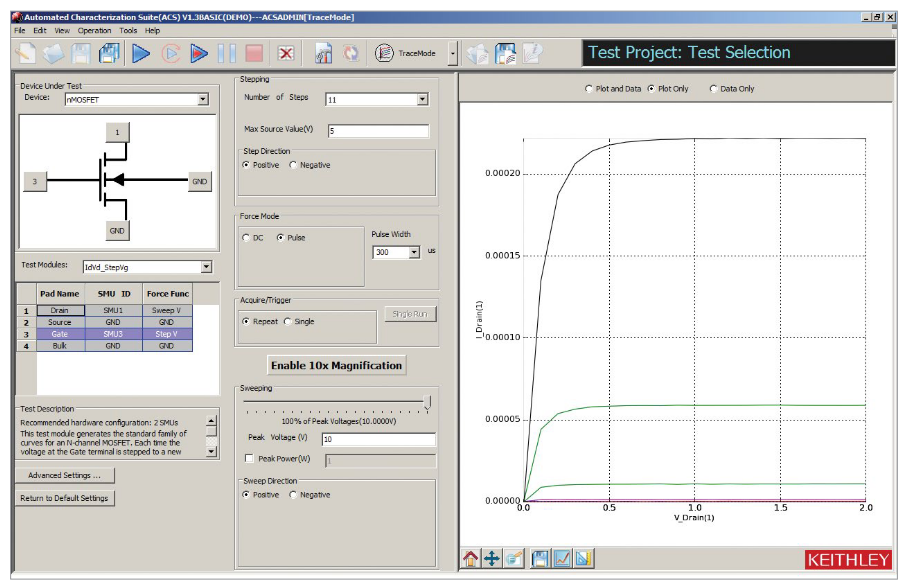909x588 pixels.
Task: Activate the Pan cross-arrows plot tool
Action: (492, 558)
